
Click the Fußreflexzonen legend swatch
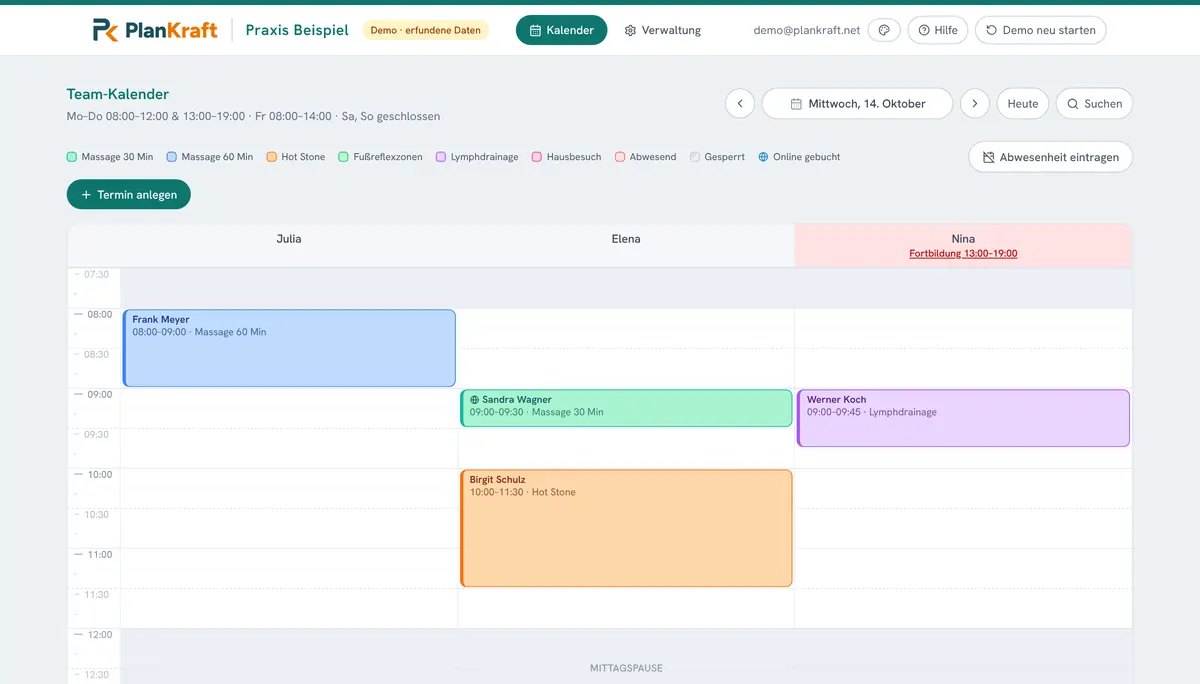click(344, 157)
